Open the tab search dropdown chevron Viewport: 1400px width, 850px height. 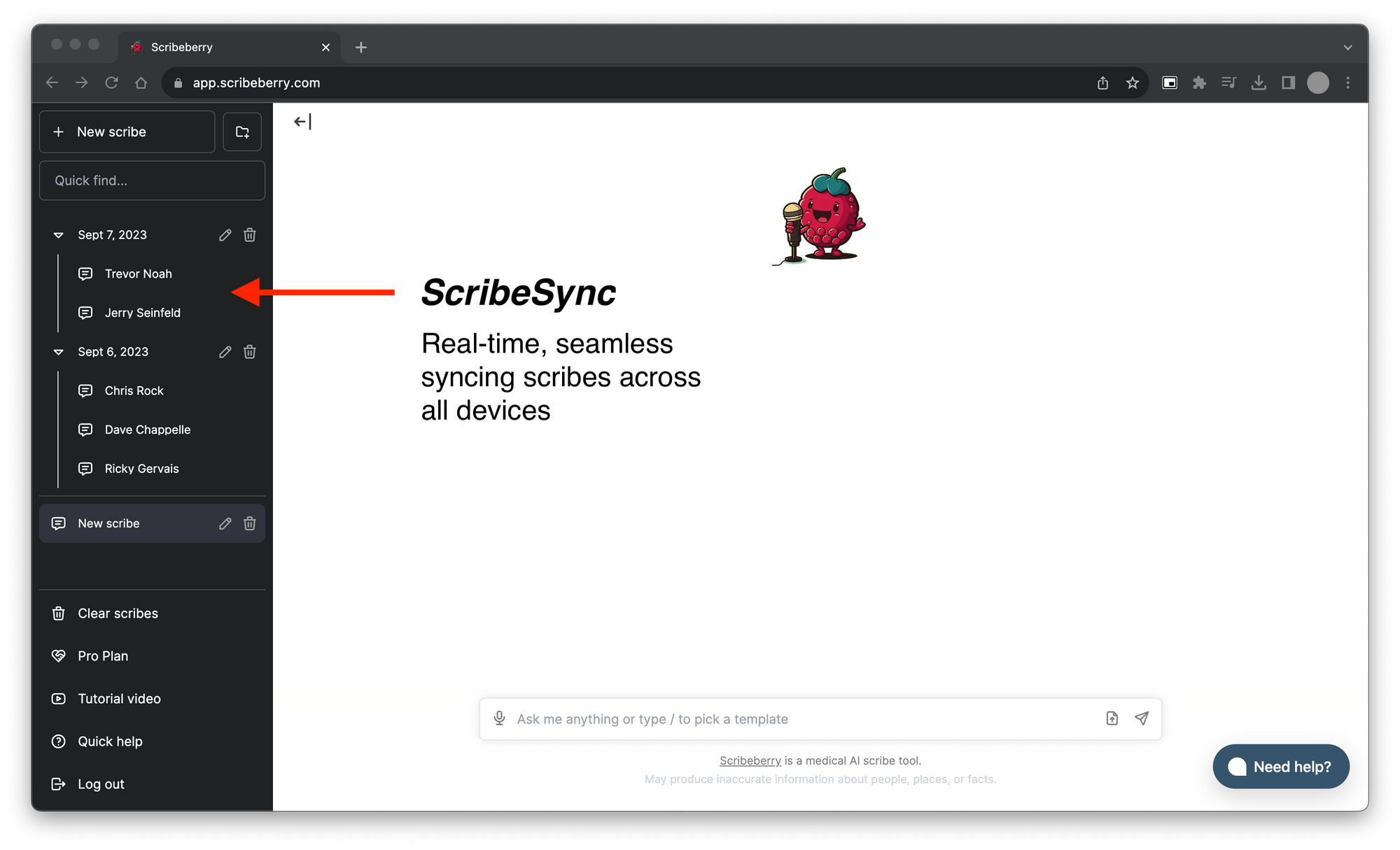tap(1347, 47)
